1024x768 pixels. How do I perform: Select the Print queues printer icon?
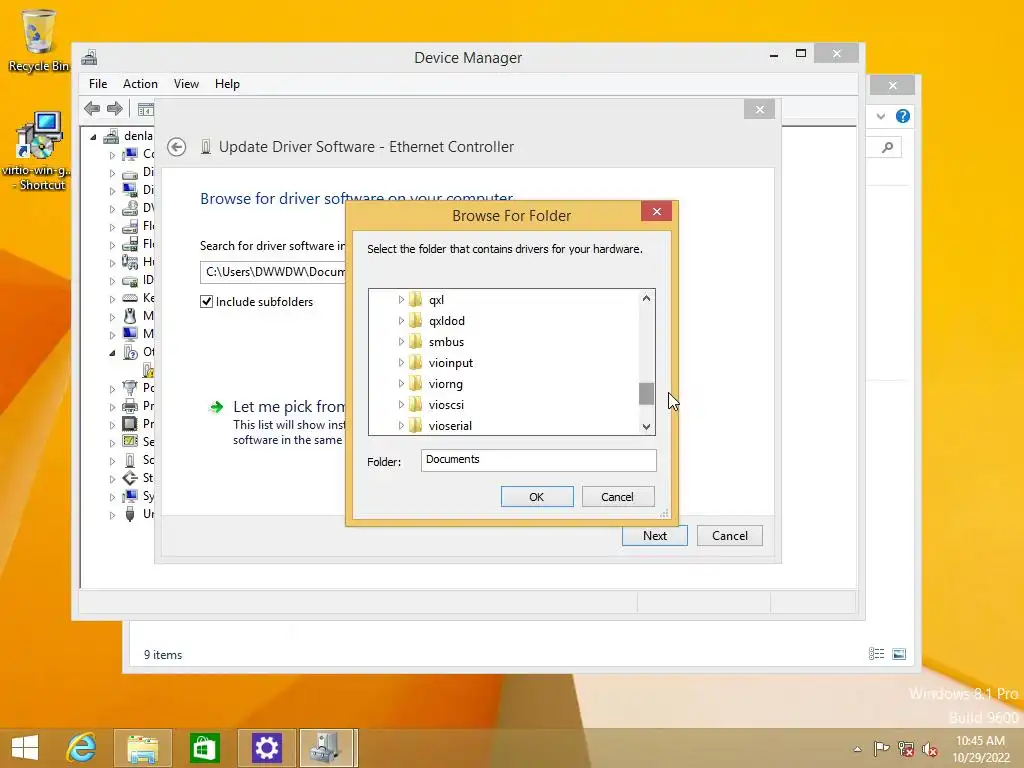tap(130, 406)
